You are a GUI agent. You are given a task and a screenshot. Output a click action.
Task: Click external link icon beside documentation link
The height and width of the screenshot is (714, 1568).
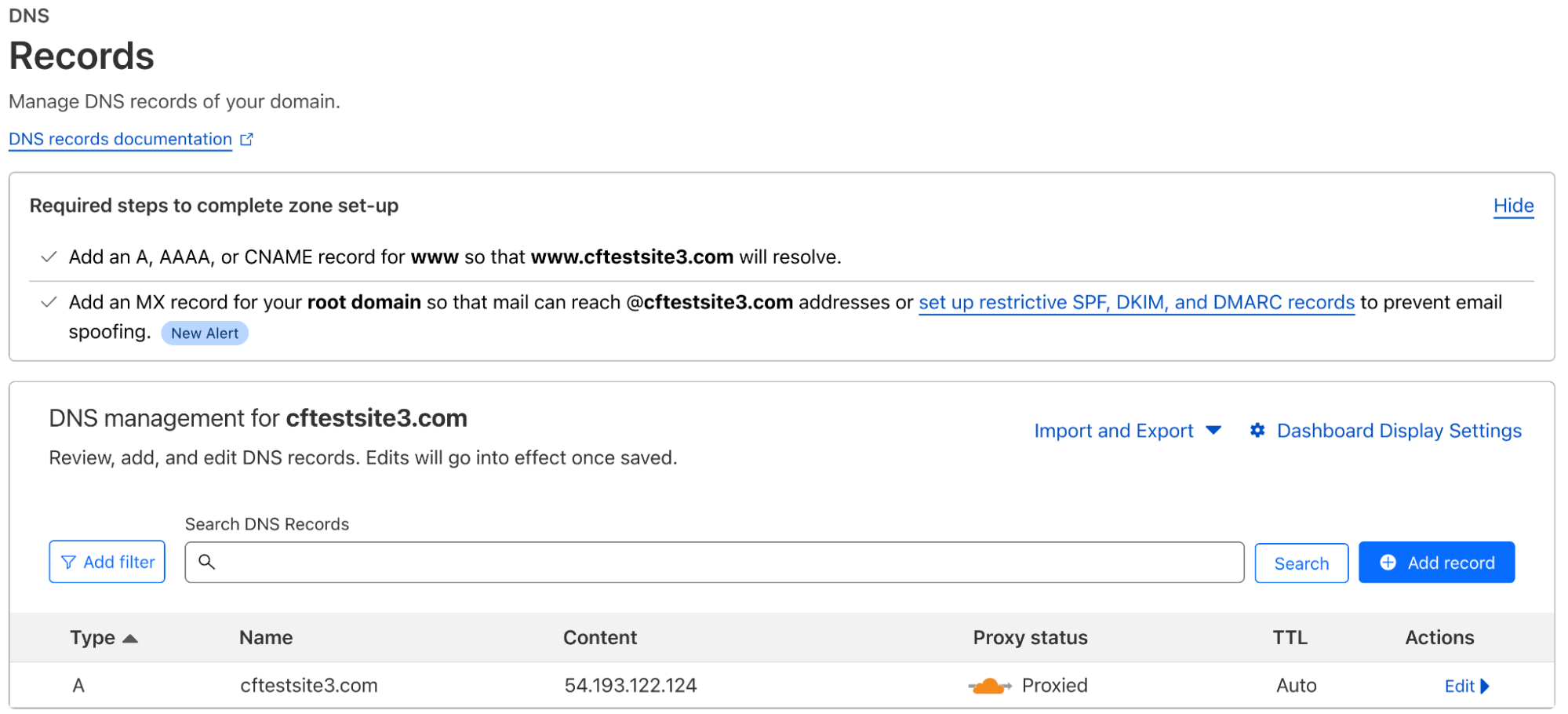(246, 139)
